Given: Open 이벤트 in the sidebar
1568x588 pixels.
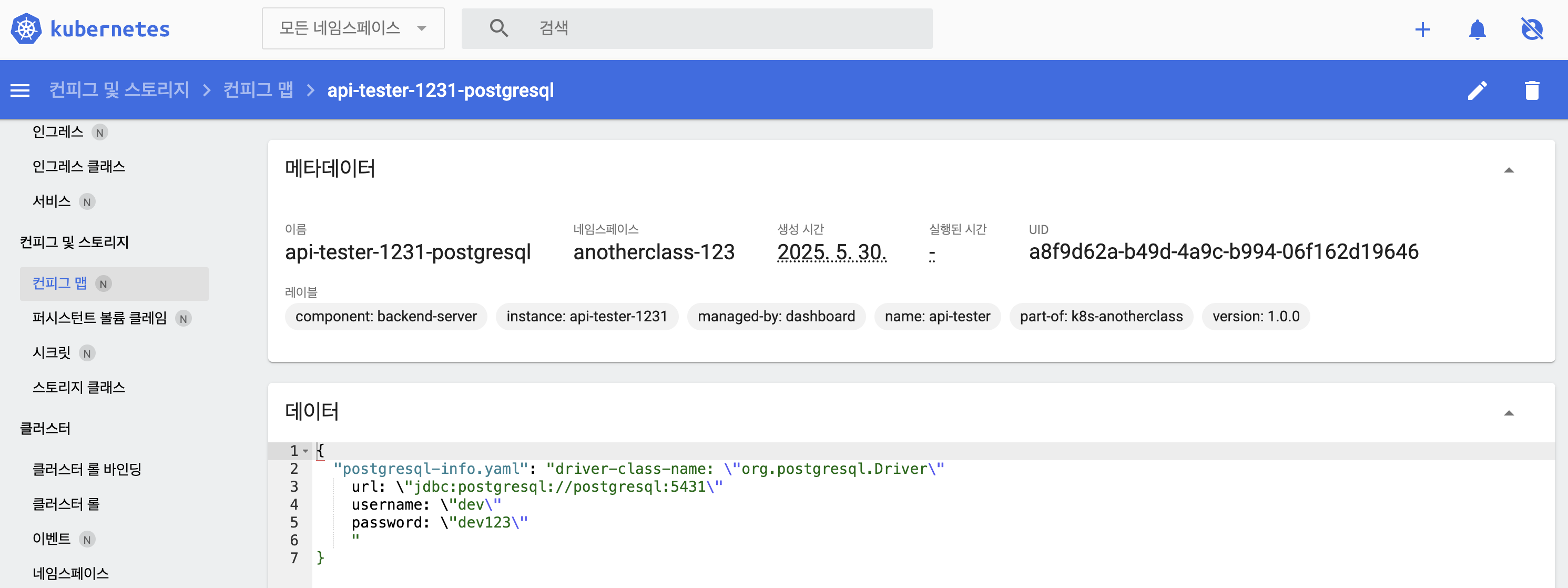Looking at the screenshot, I should (x=51, y=539).
